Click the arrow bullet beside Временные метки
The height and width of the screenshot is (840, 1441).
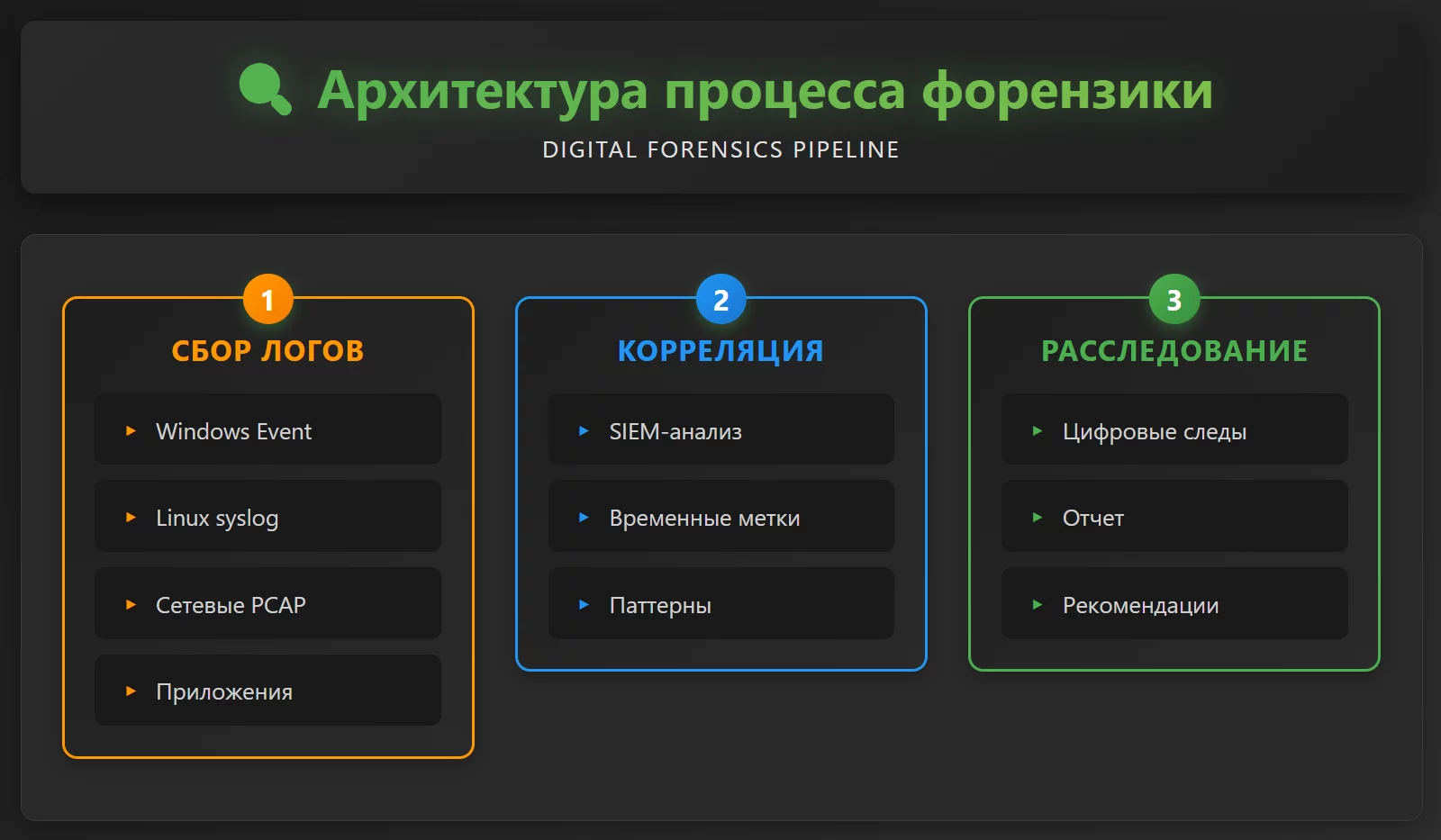[x=584, y=518]
